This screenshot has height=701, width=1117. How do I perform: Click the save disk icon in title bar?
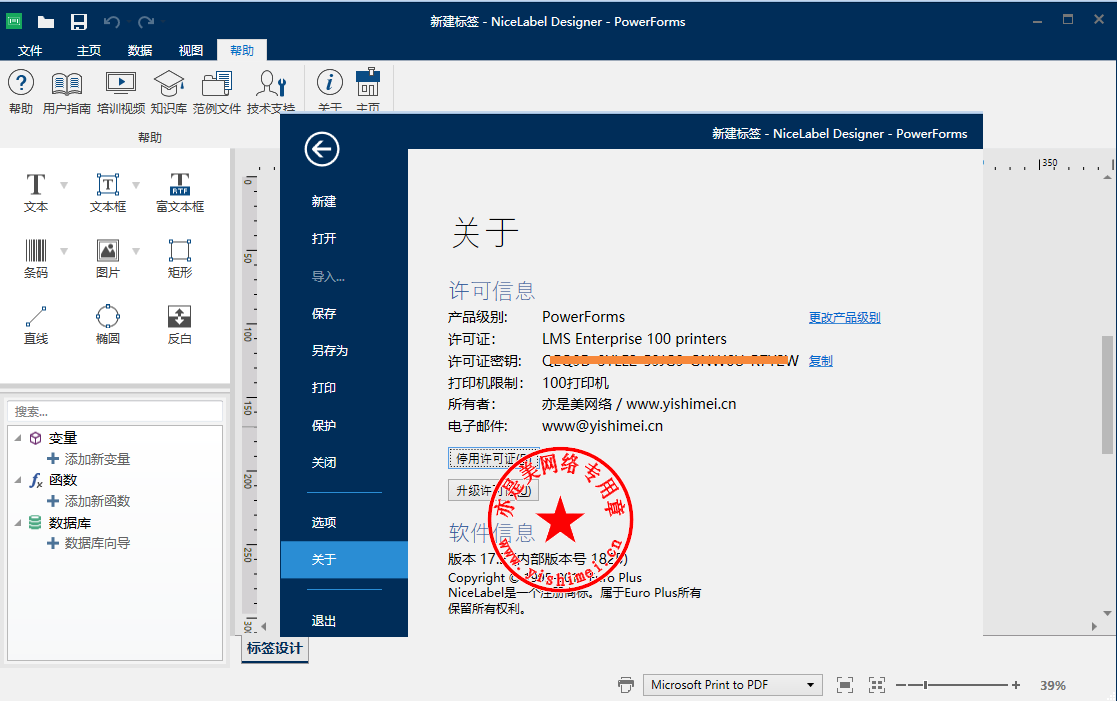(x=78, y=22)
